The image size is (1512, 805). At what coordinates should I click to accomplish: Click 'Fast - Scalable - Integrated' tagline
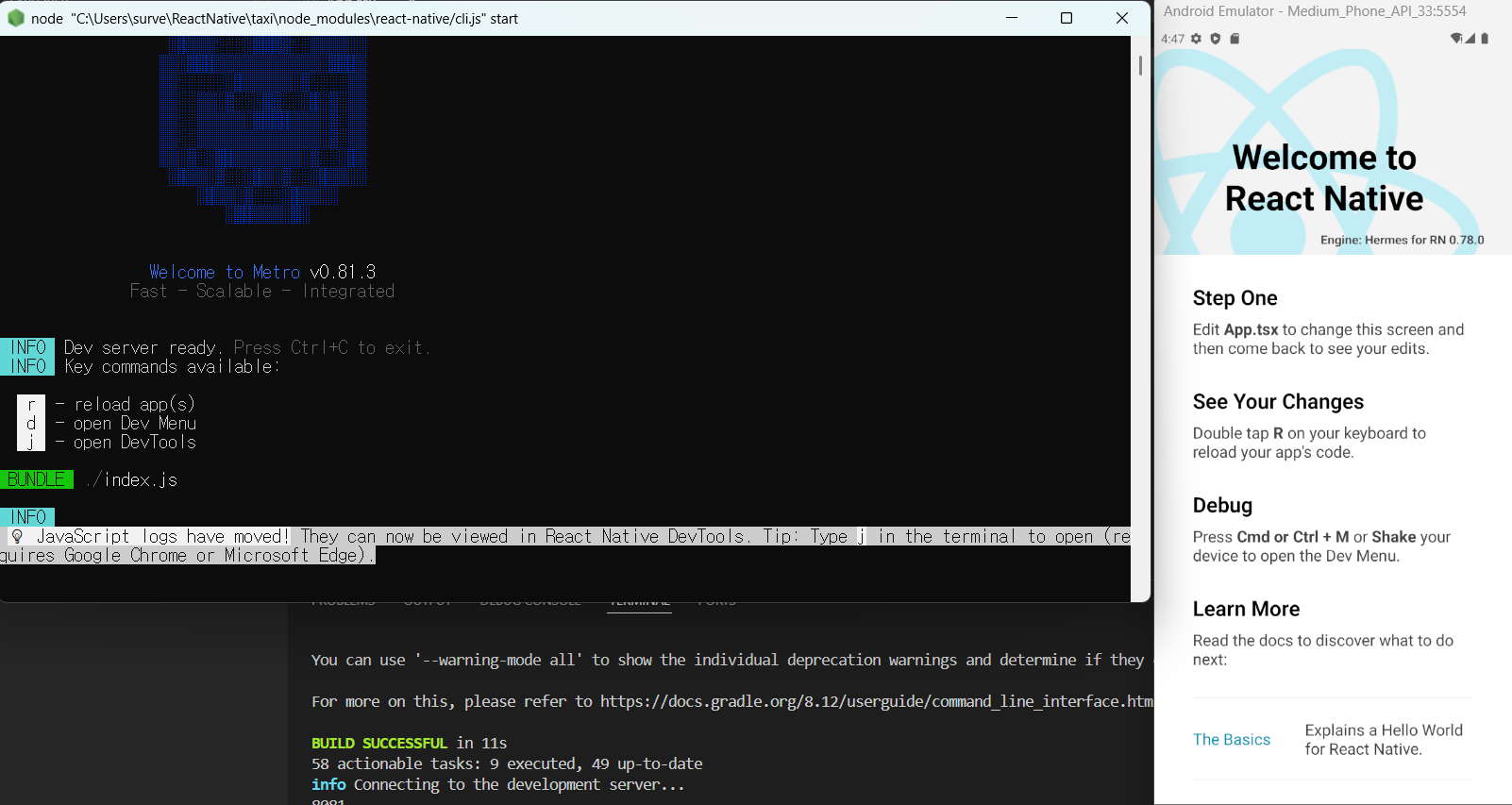[262, 291]
